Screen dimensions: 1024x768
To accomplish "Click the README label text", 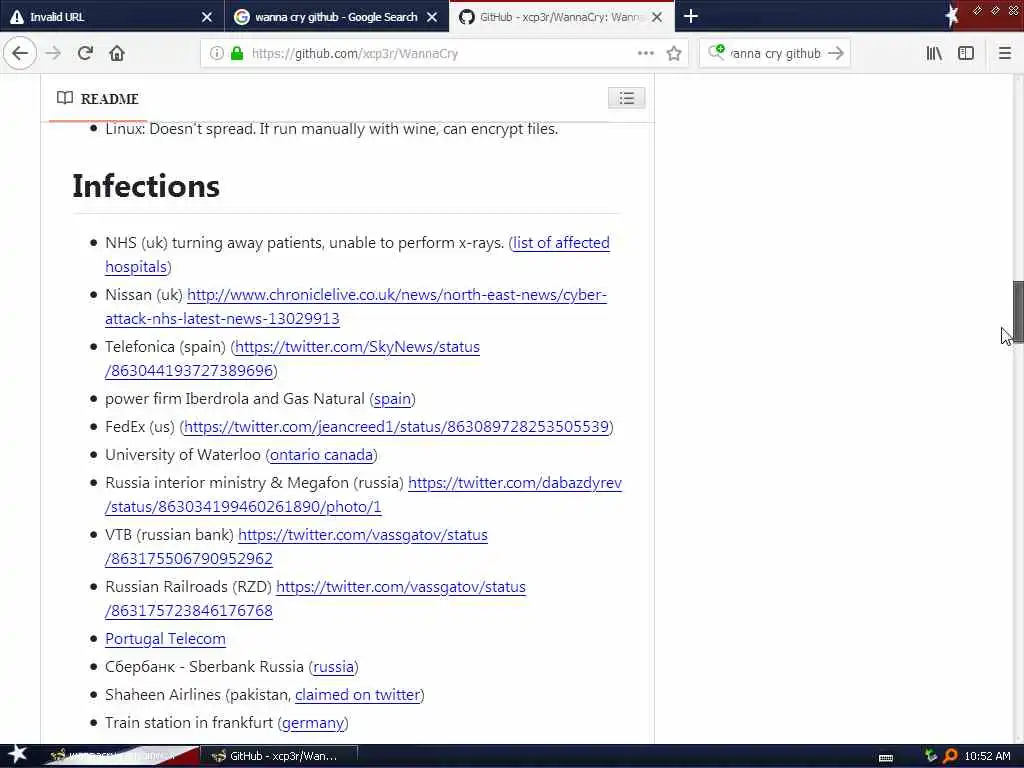I will click(x=110, y=99).
